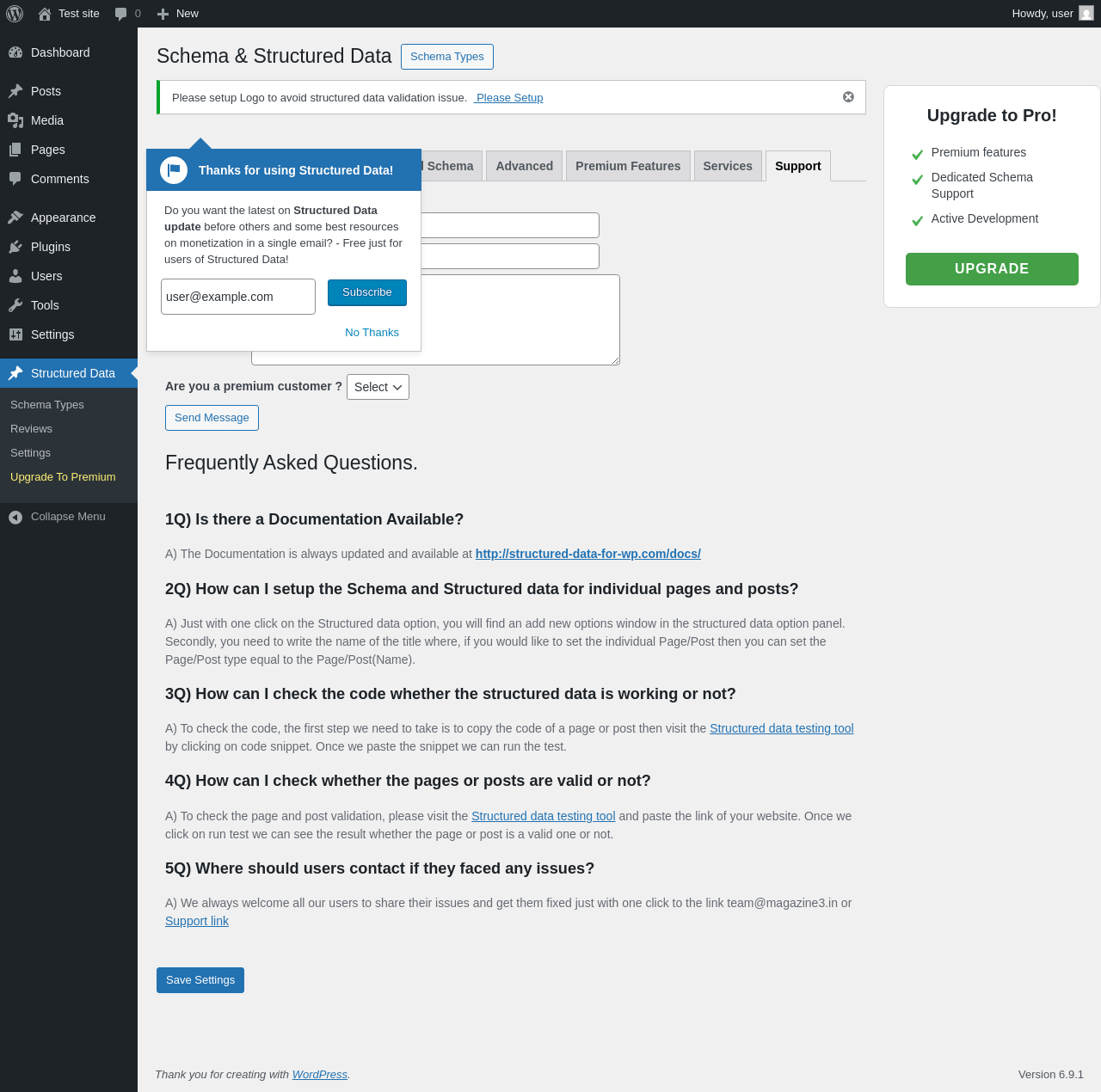Click the flag icon in the popup header
The width and height of the screenshot is (1101, 1092).
[174, 170]
